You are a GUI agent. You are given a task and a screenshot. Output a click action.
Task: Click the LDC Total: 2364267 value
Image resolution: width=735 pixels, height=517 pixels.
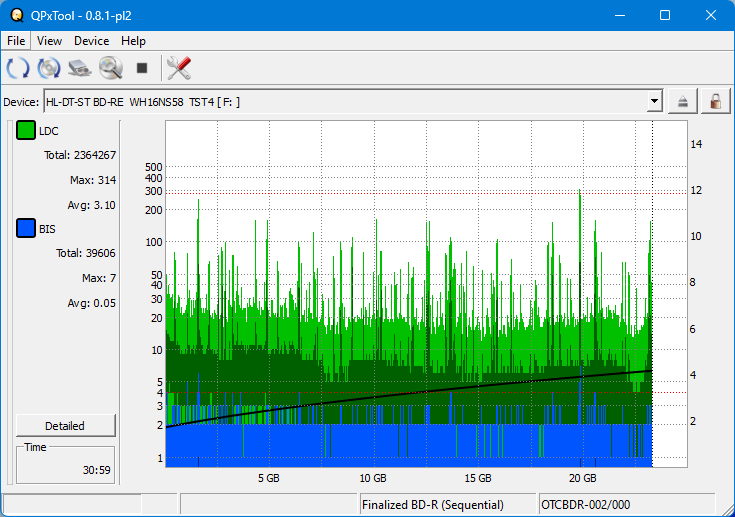click(x=80, y=155)
